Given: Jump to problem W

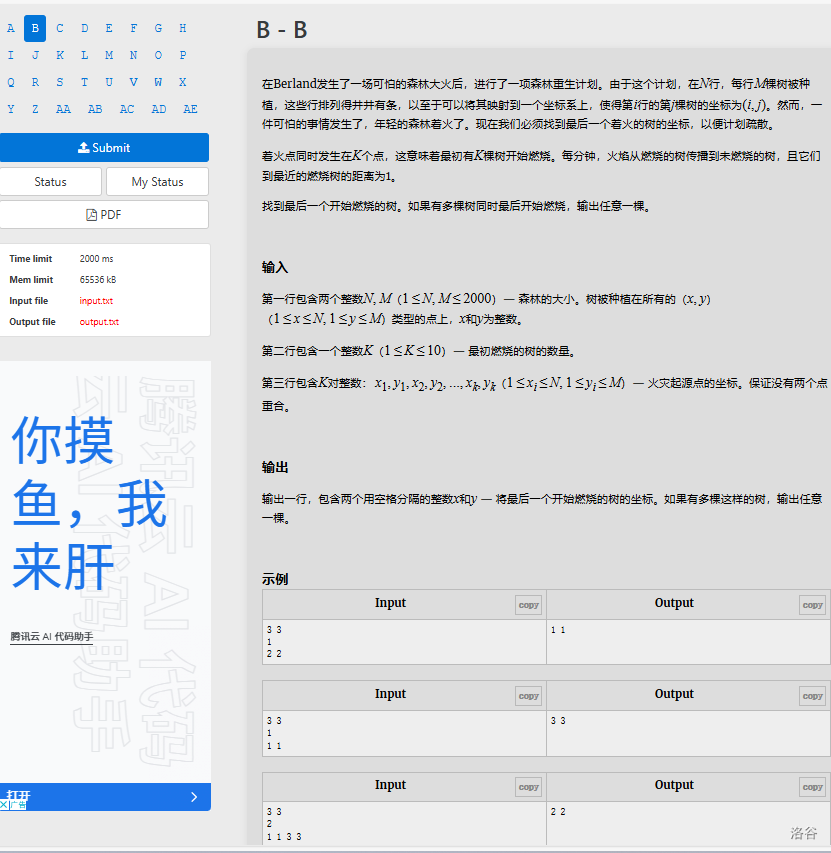Looking at the screenshot, I should click(x=158, y=82).
